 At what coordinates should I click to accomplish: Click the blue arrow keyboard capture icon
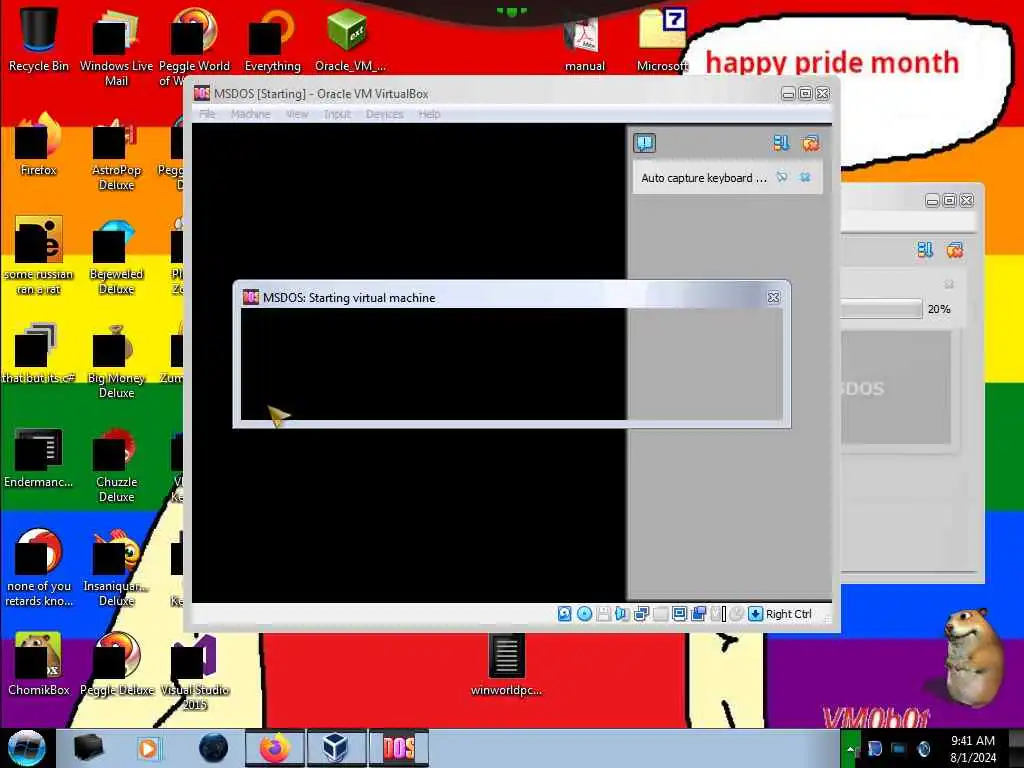(x=755, y=614)
